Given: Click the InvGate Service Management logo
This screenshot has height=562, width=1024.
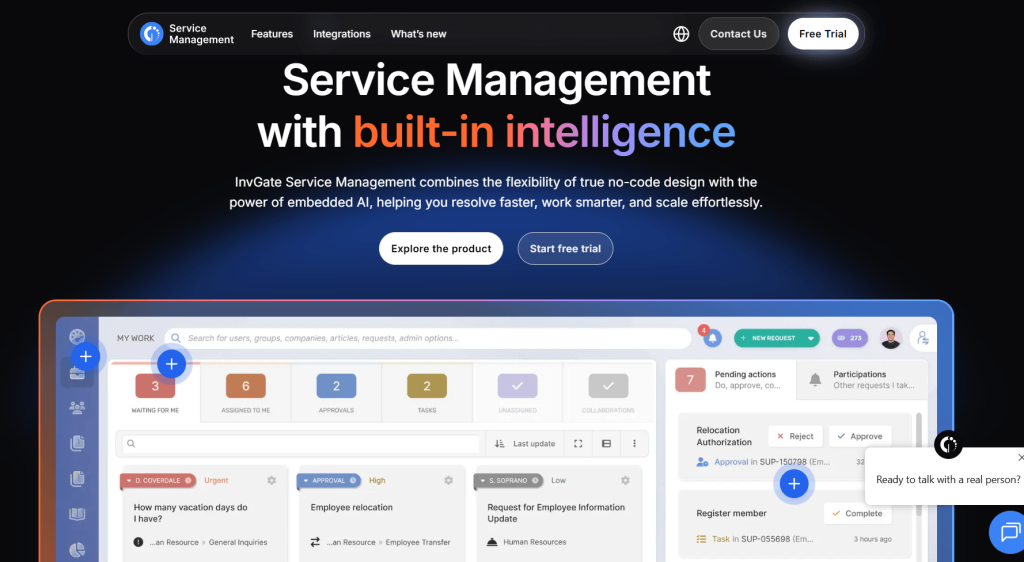Looking at the screenshot, I should (x=187, y=34).
